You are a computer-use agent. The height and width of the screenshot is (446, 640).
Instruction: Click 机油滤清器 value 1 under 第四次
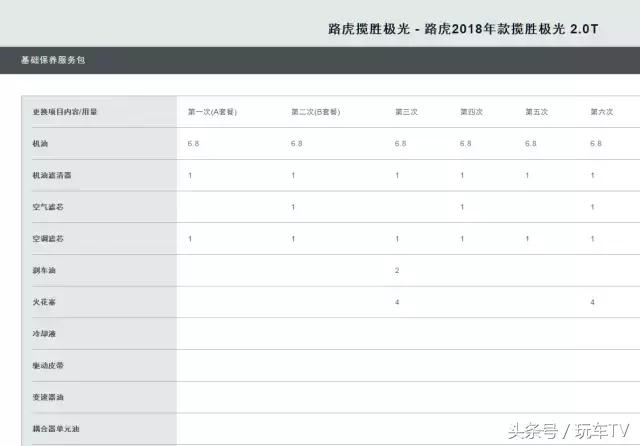[x=462, y=175]
